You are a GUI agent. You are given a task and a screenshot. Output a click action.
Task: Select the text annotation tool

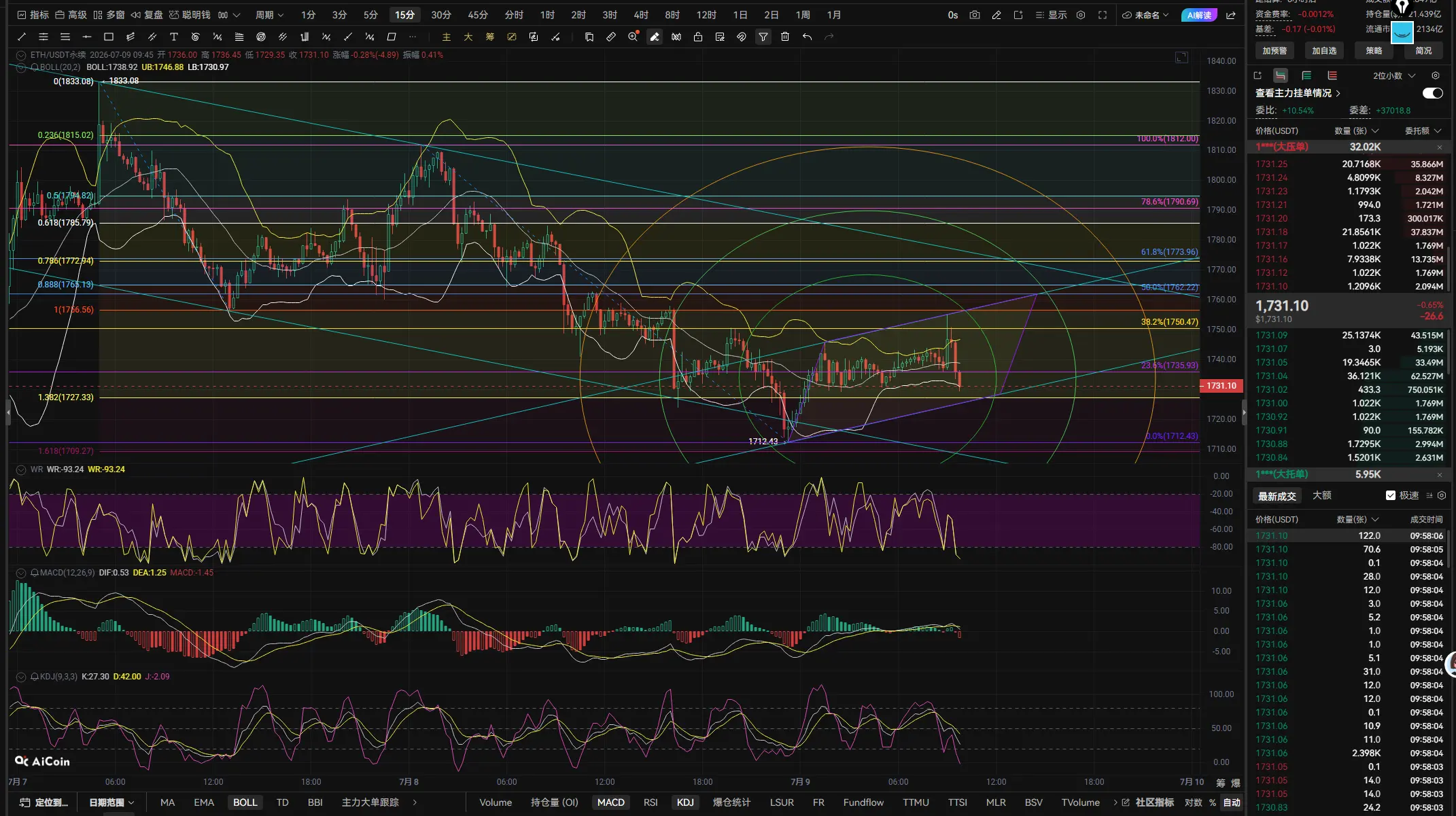pyautogui.click(x=174, y=37)
